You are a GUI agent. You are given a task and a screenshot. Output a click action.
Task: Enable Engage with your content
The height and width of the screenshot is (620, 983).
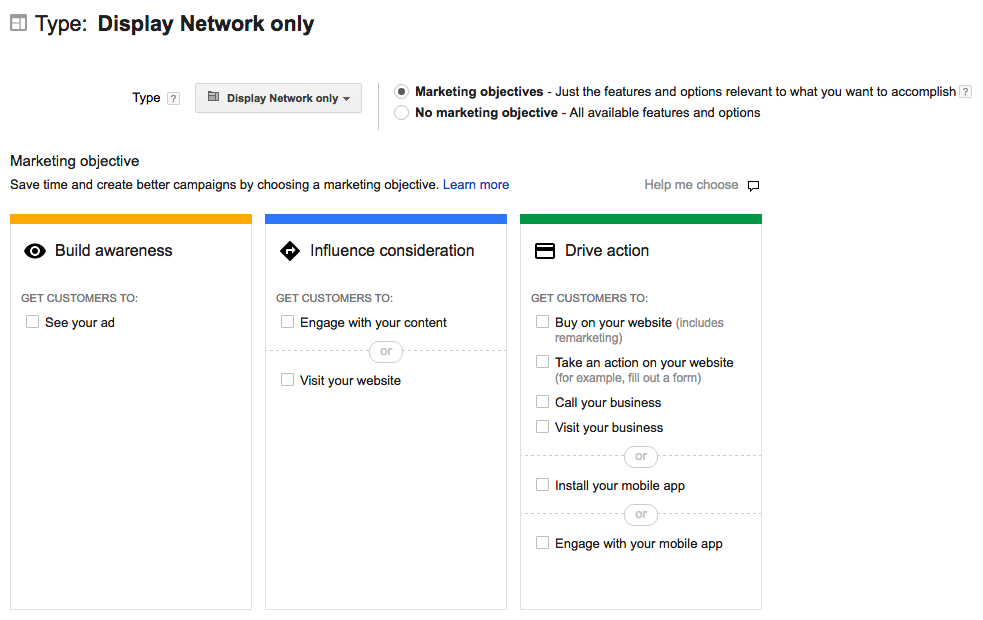point(287,322)
